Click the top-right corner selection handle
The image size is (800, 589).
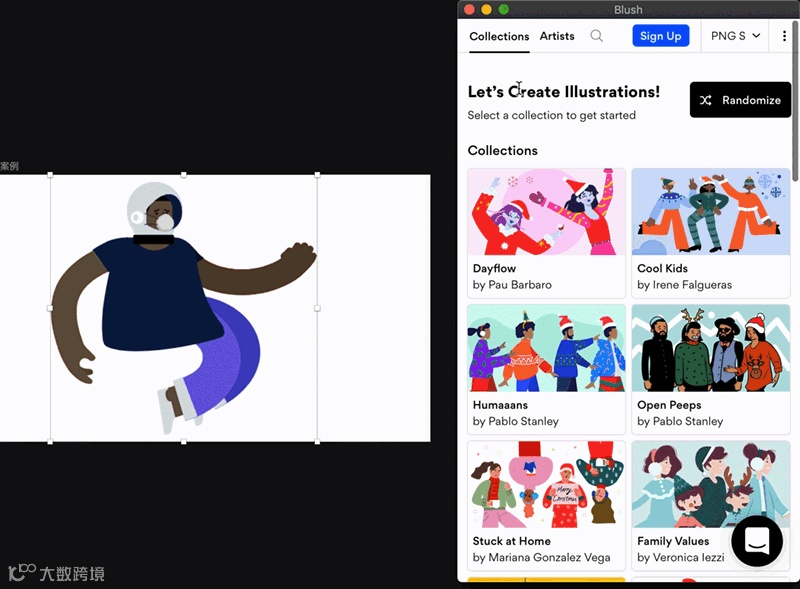coord(317,175)
